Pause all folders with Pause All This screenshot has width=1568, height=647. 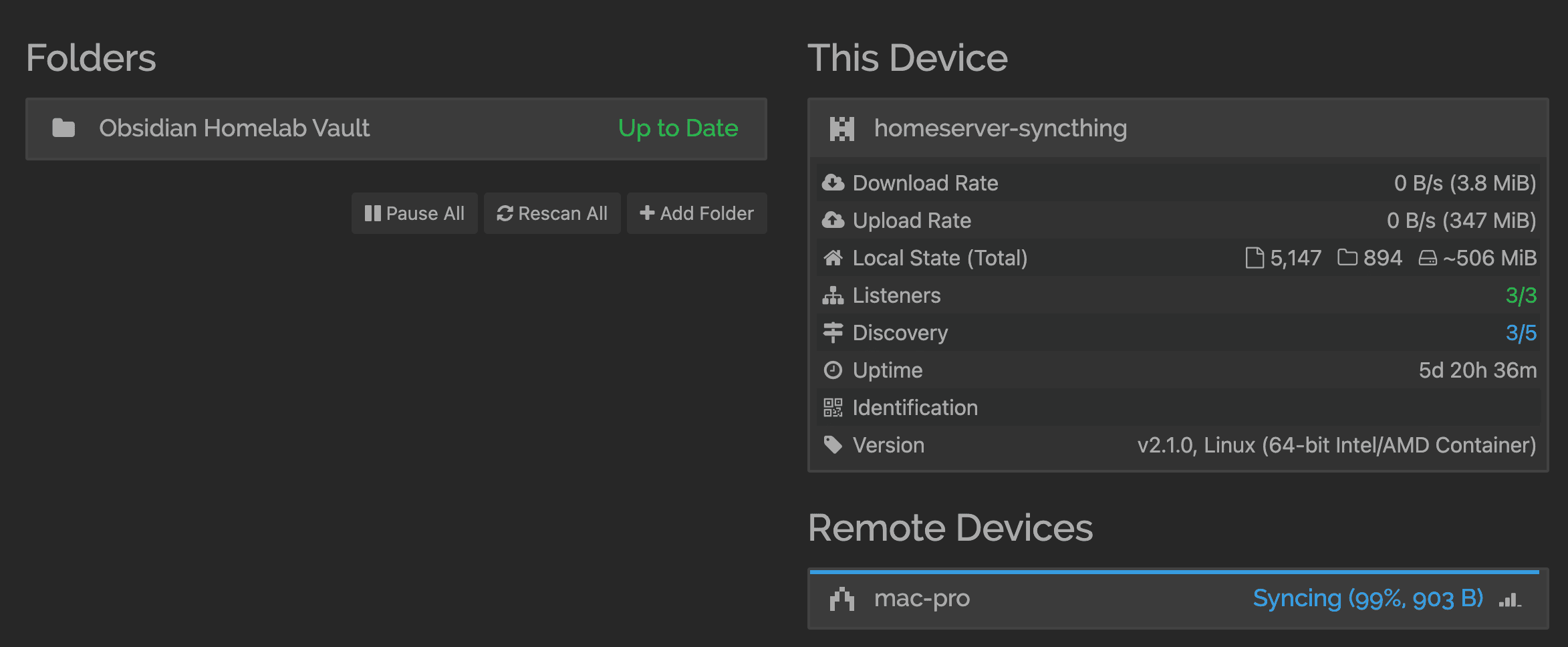pyautogui.click(x=414, y=213)
